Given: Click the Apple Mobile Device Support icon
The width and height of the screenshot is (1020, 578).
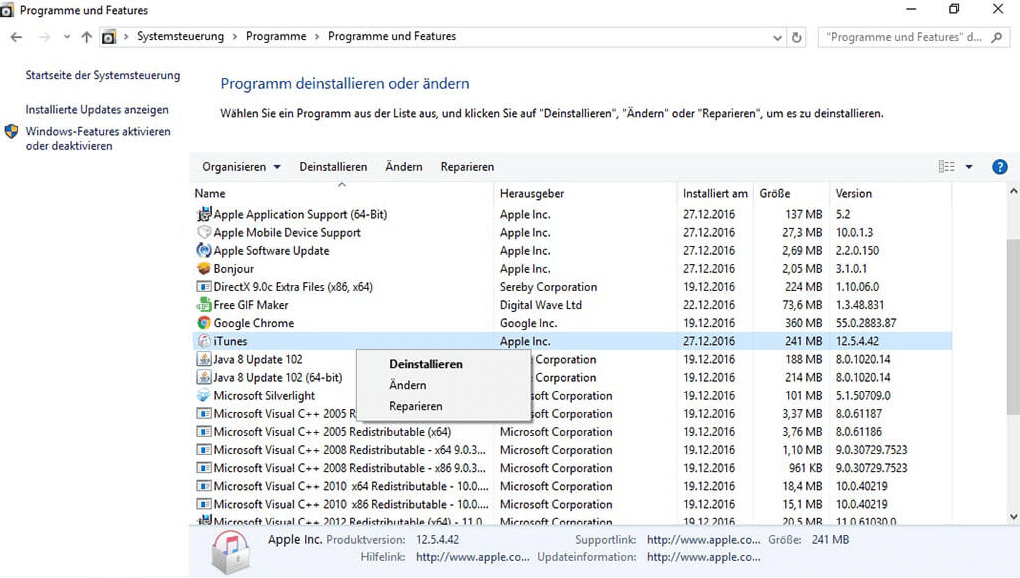Looking at the screenshot, I should click(x=204, y=232).
